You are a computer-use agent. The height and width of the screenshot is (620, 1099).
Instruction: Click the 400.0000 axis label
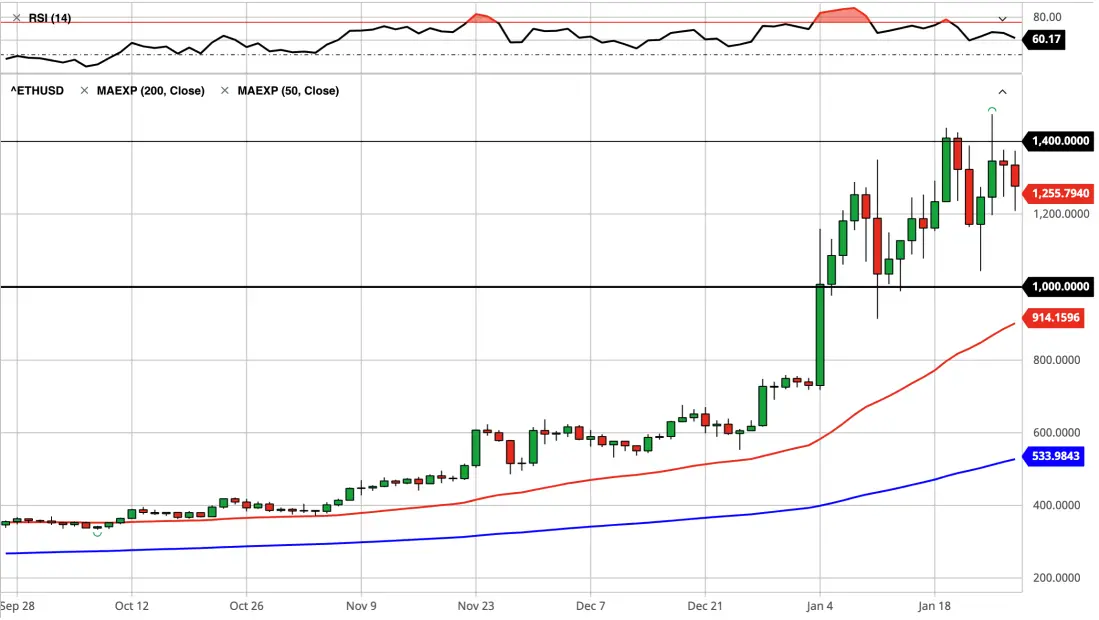pyautogui.click(x=1056, y=505)
